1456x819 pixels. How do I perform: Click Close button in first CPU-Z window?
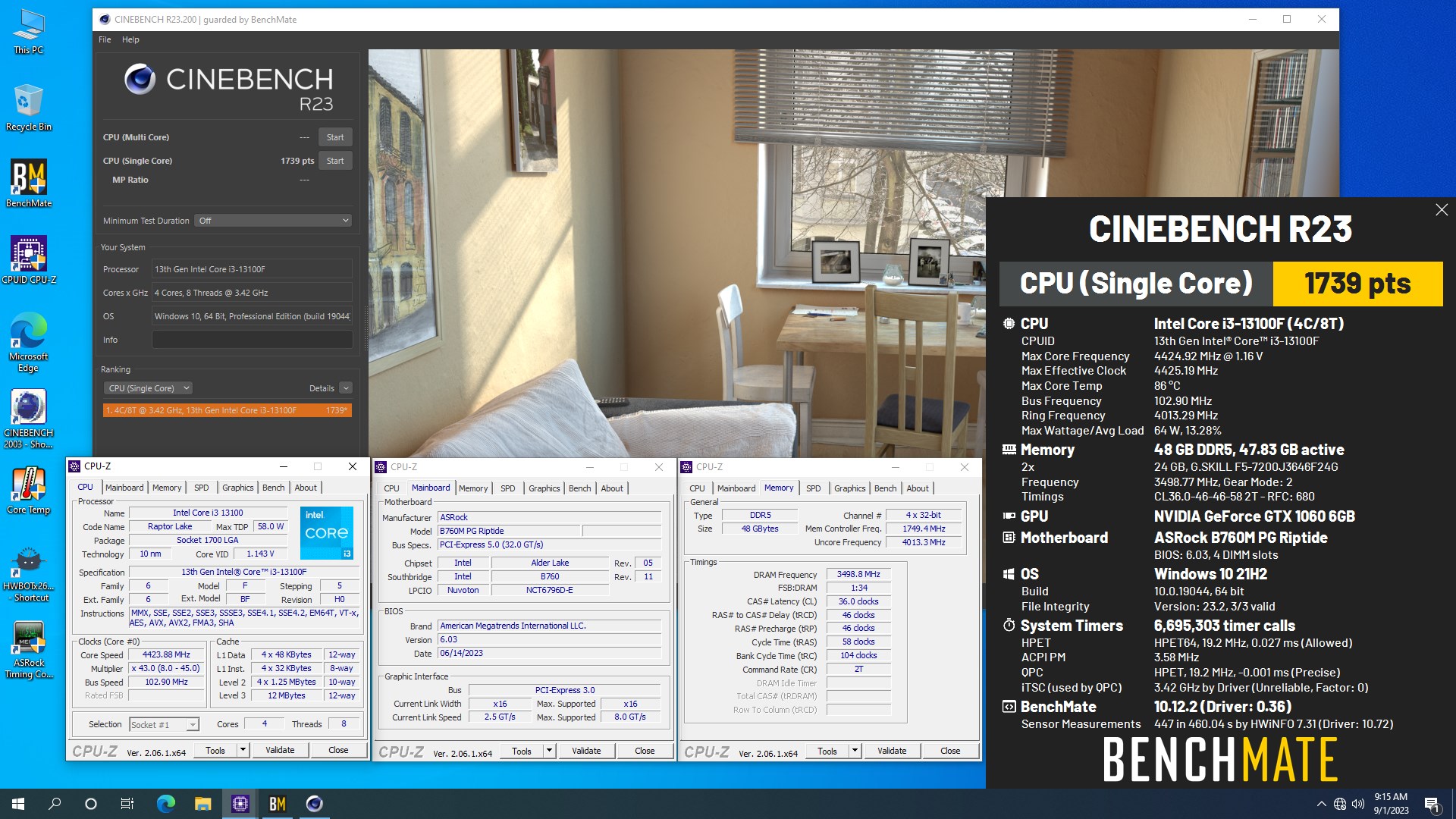tap(338, 750)
